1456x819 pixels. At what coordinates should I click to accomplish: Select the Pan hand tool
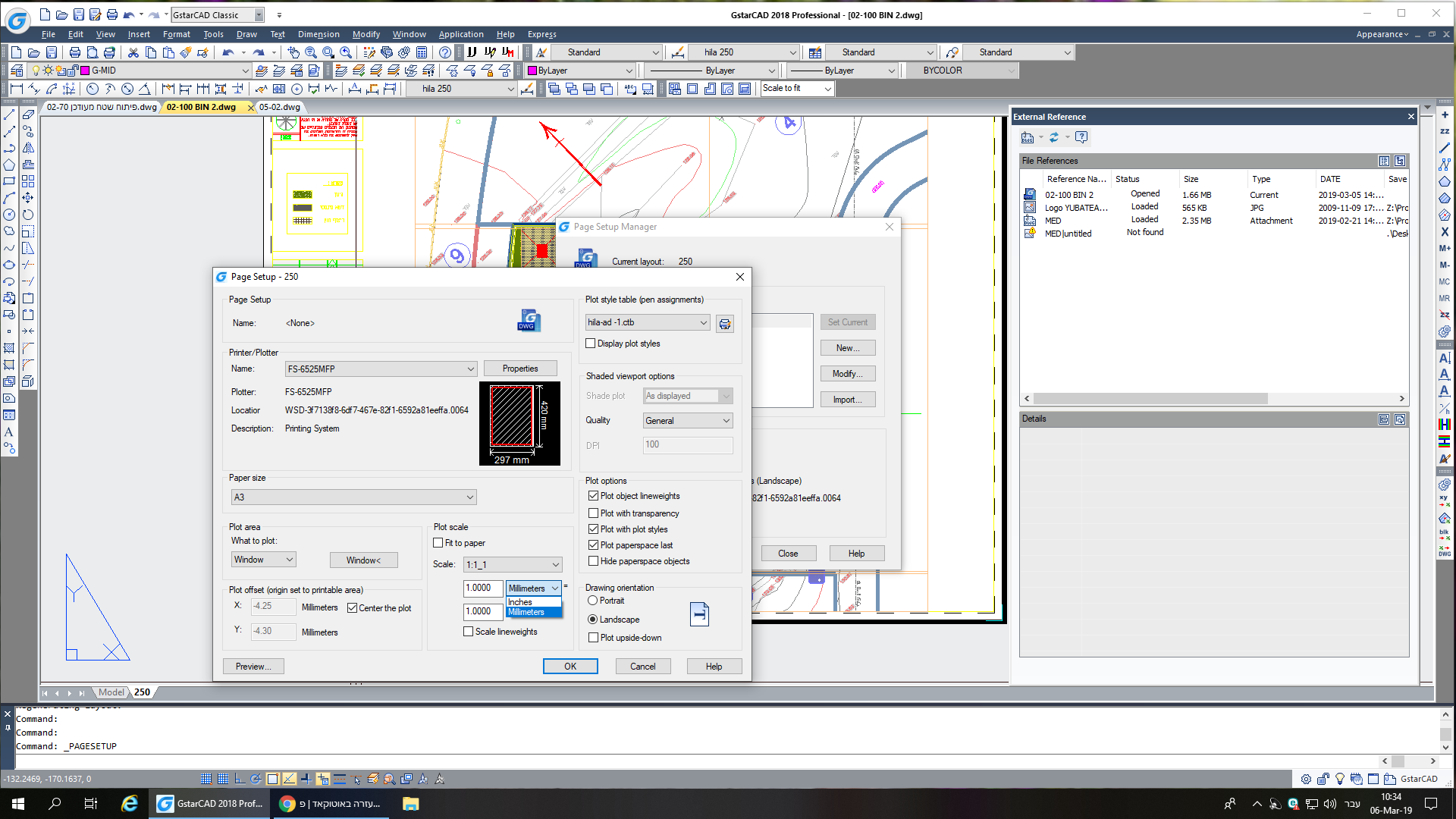[x=293, y=52]
